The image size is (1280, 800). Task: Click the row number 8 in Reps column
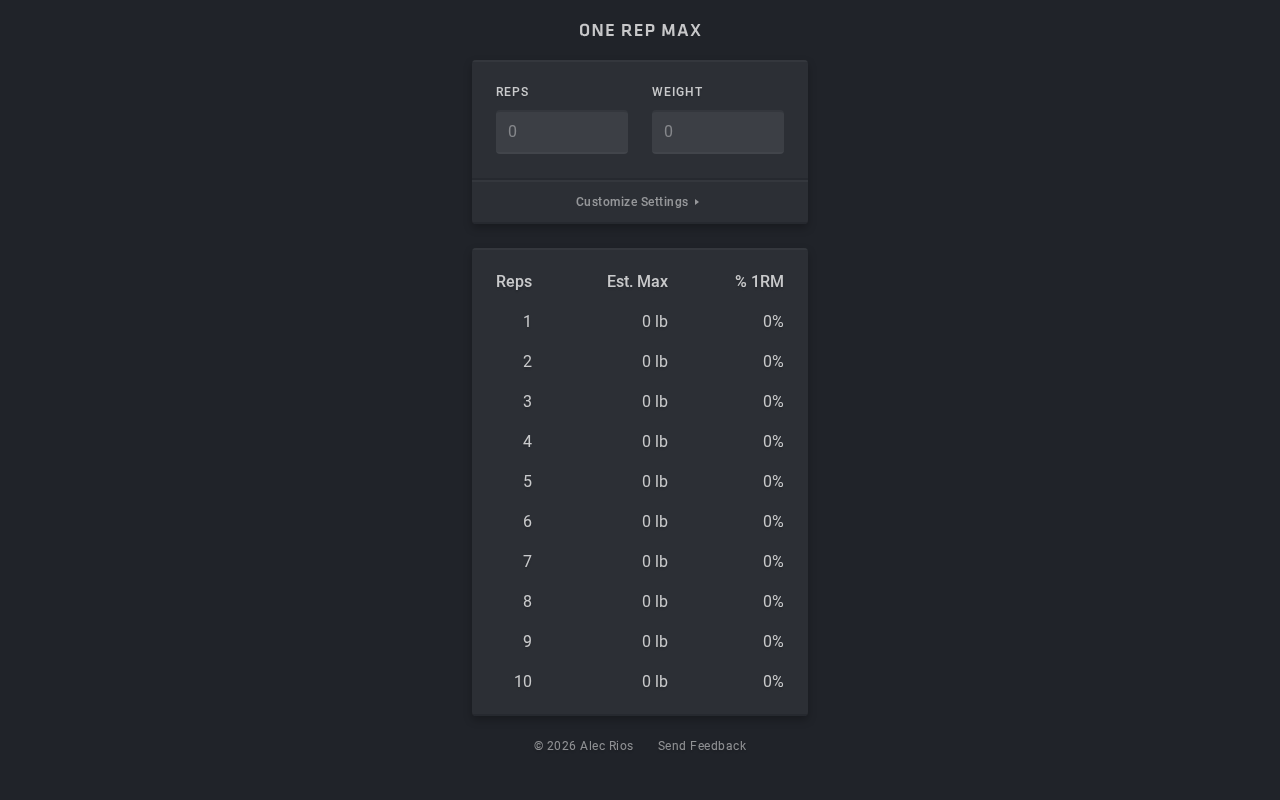coord(527,602)
